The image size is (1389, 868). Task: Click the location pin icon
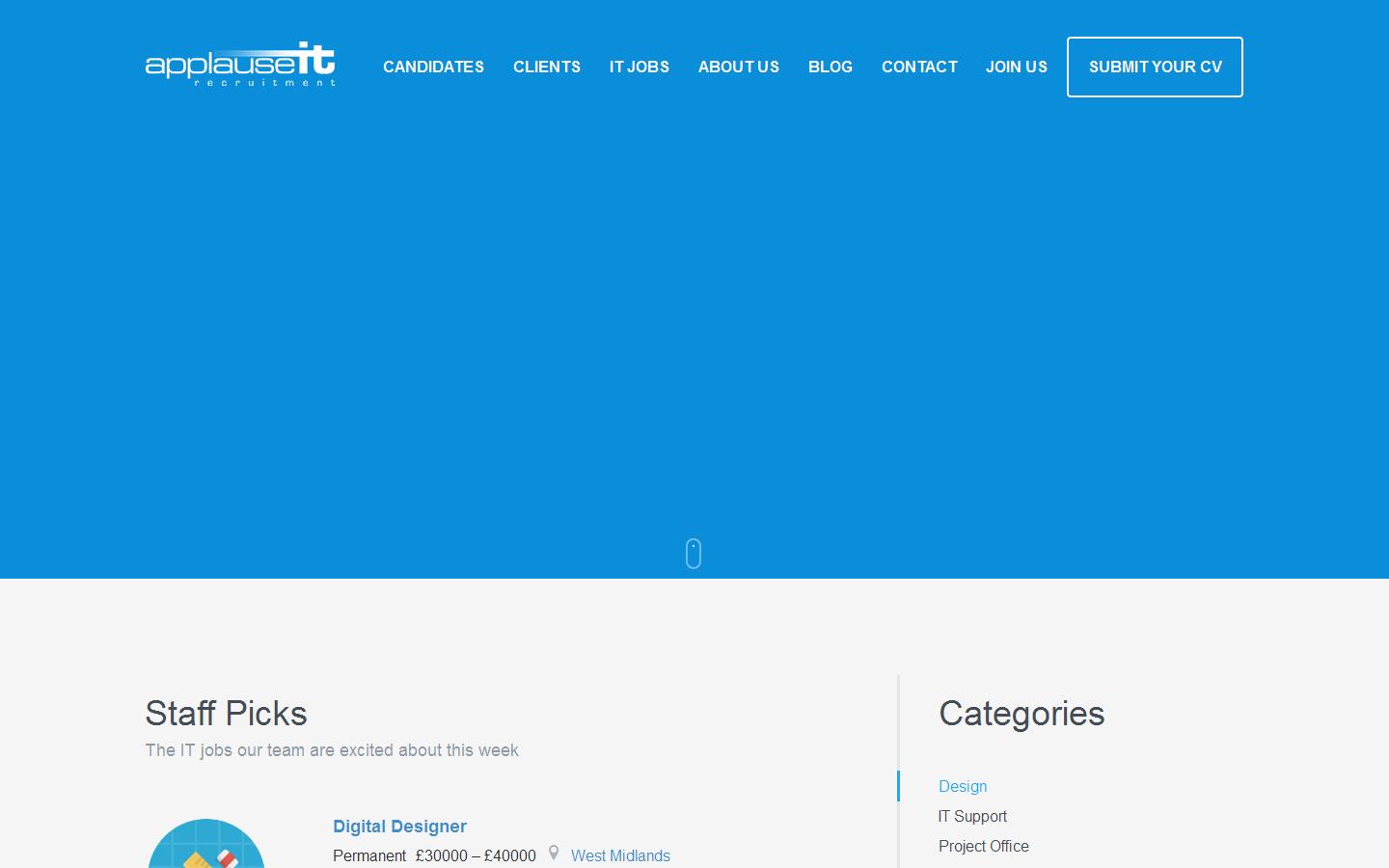(554, 854)
